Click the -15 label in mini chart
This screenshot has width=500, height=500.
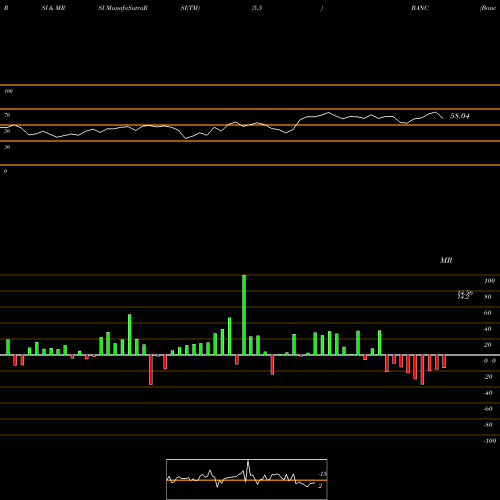click(322, 474)
